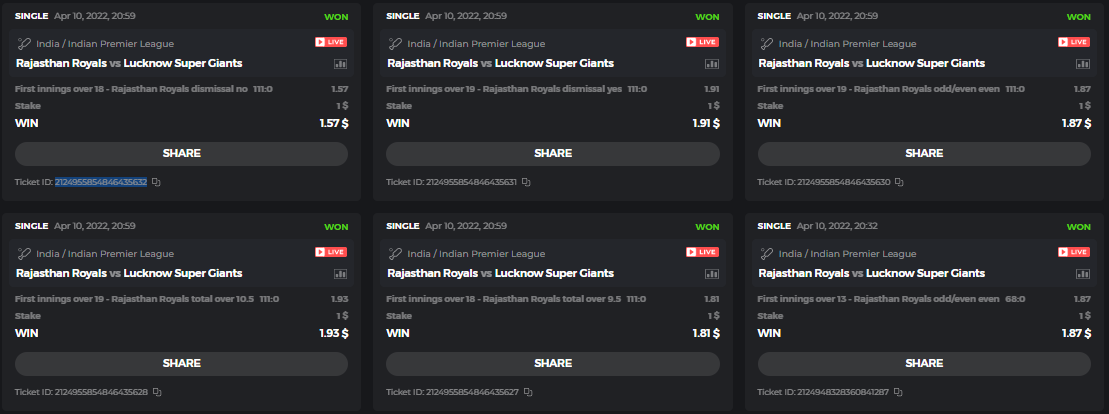
Task: Open match statistics icon on 1.57 $ bet
Action: pyautogui.click(x=340, y=64)
